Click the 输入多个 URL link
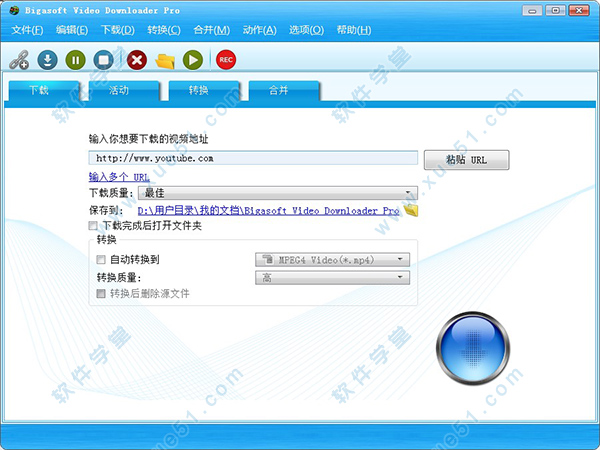The width and height of the screenshot is (600, 450). tap(119, 176)
